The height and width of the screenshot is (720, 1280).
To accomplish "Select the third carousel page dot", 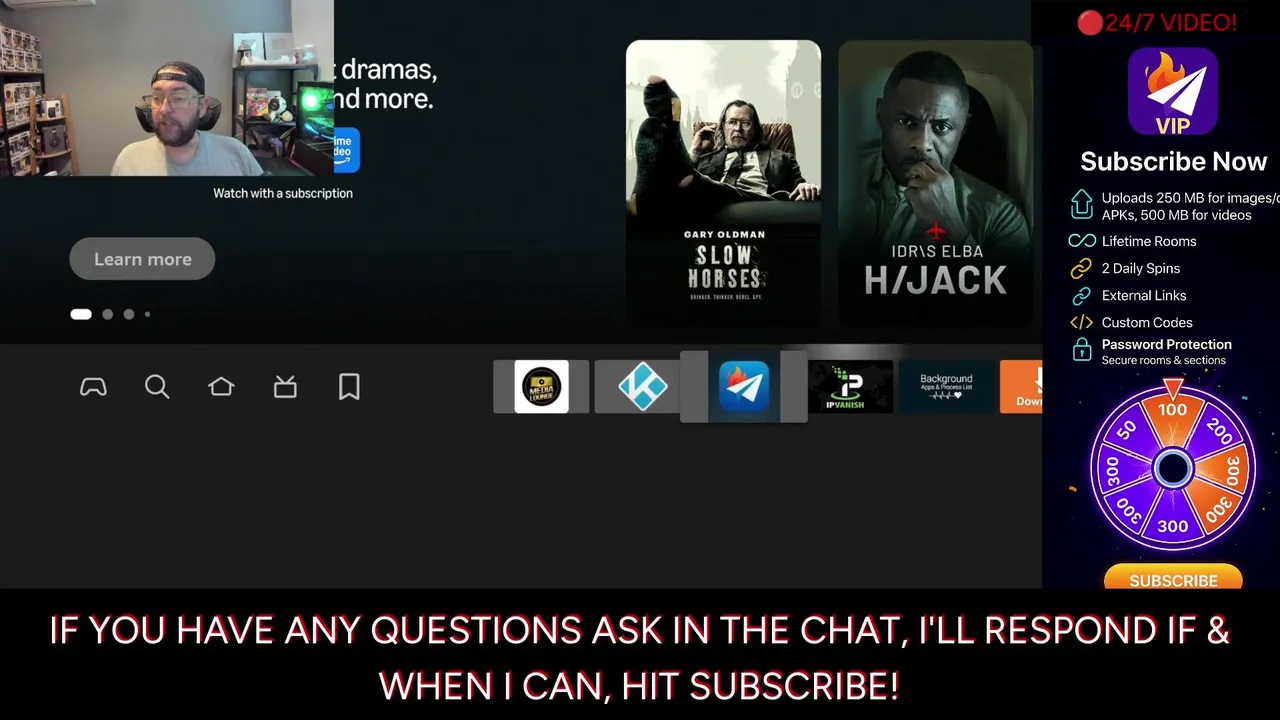I will [x=128, y=314].
